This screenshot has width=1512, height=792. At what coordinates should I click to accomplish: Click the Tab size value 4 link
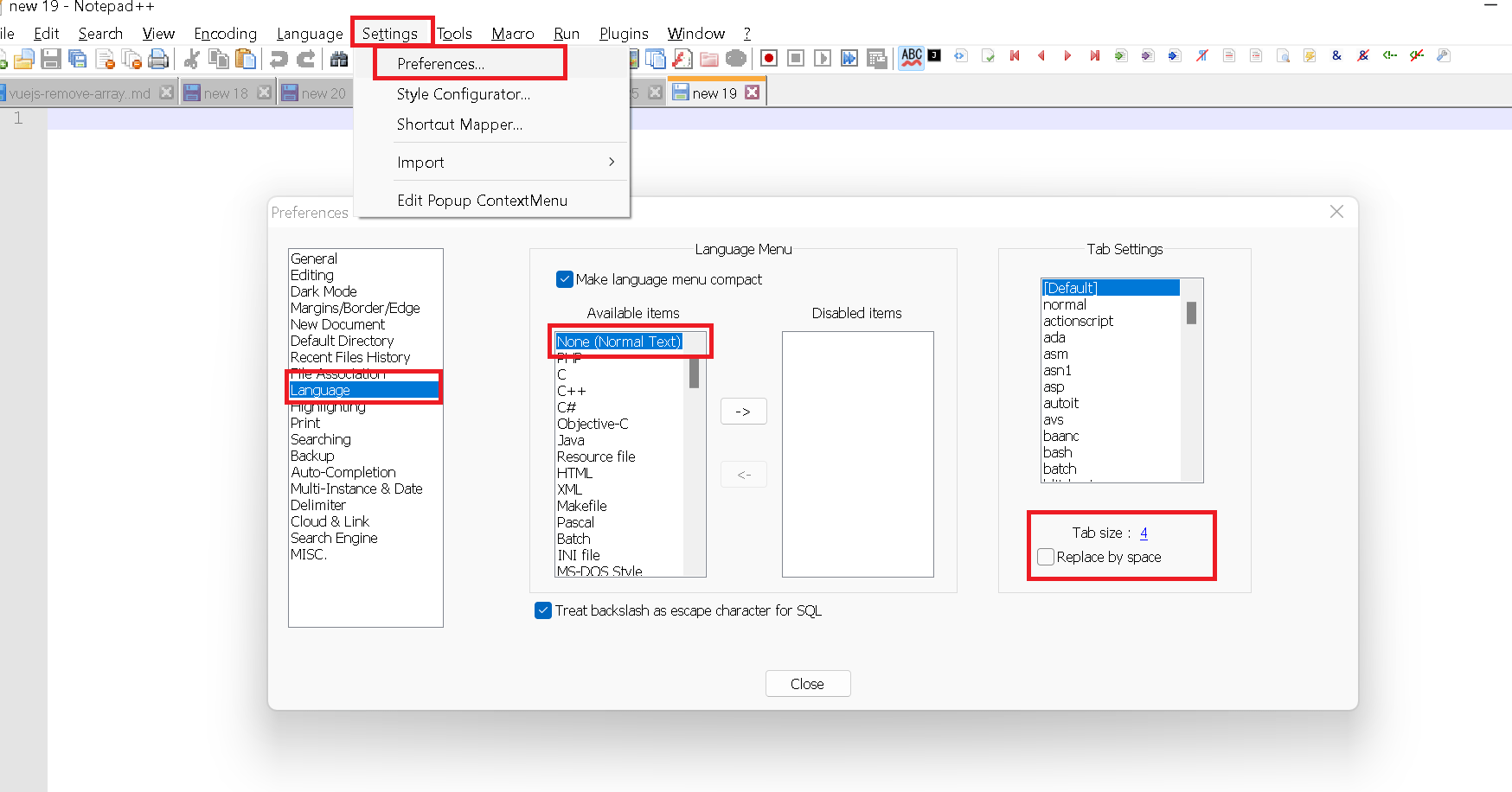point(1144,533)
